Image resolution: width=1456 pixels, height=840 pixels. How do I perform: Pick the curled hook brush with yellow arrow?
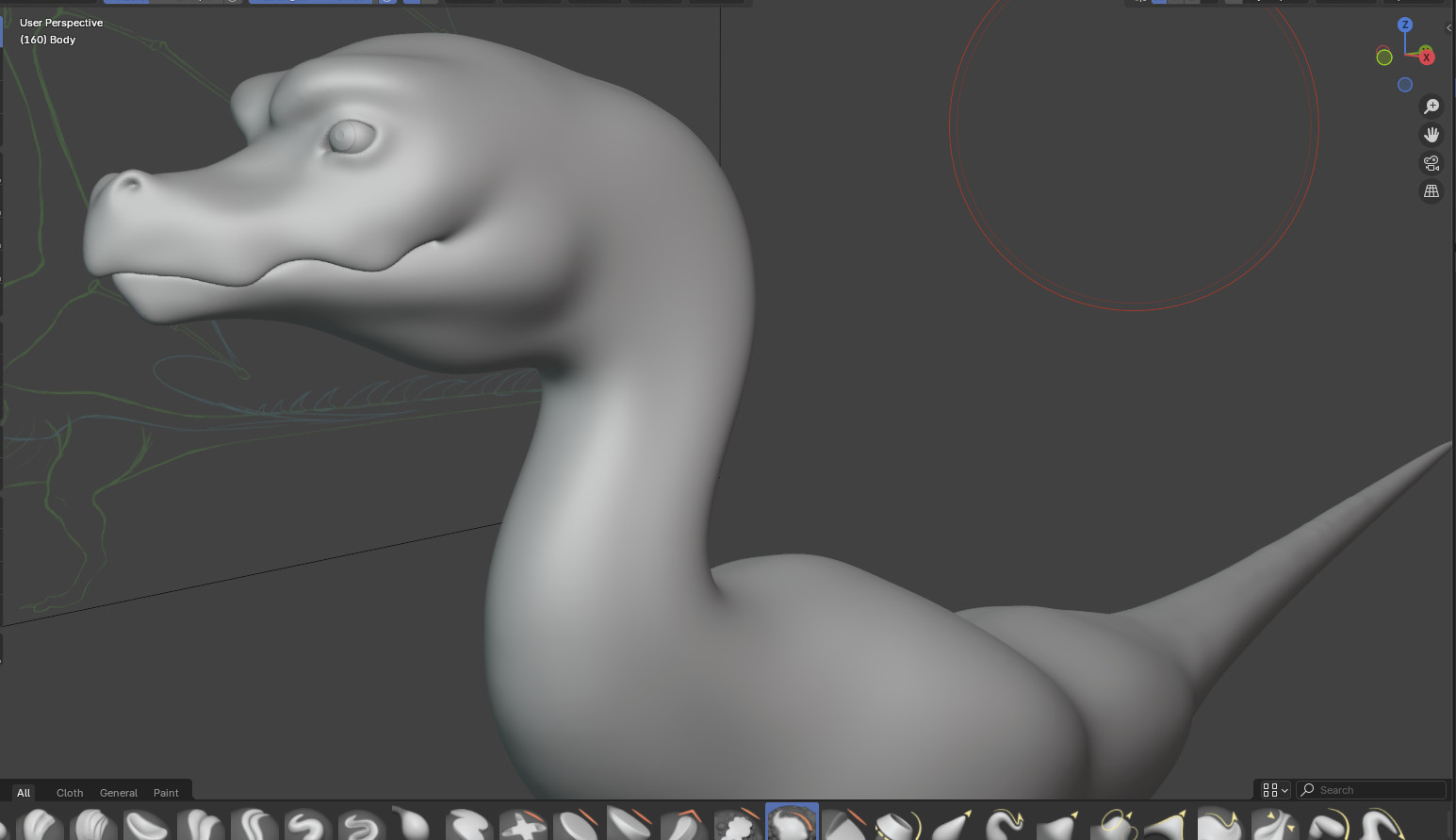[x=1006, y=824]
